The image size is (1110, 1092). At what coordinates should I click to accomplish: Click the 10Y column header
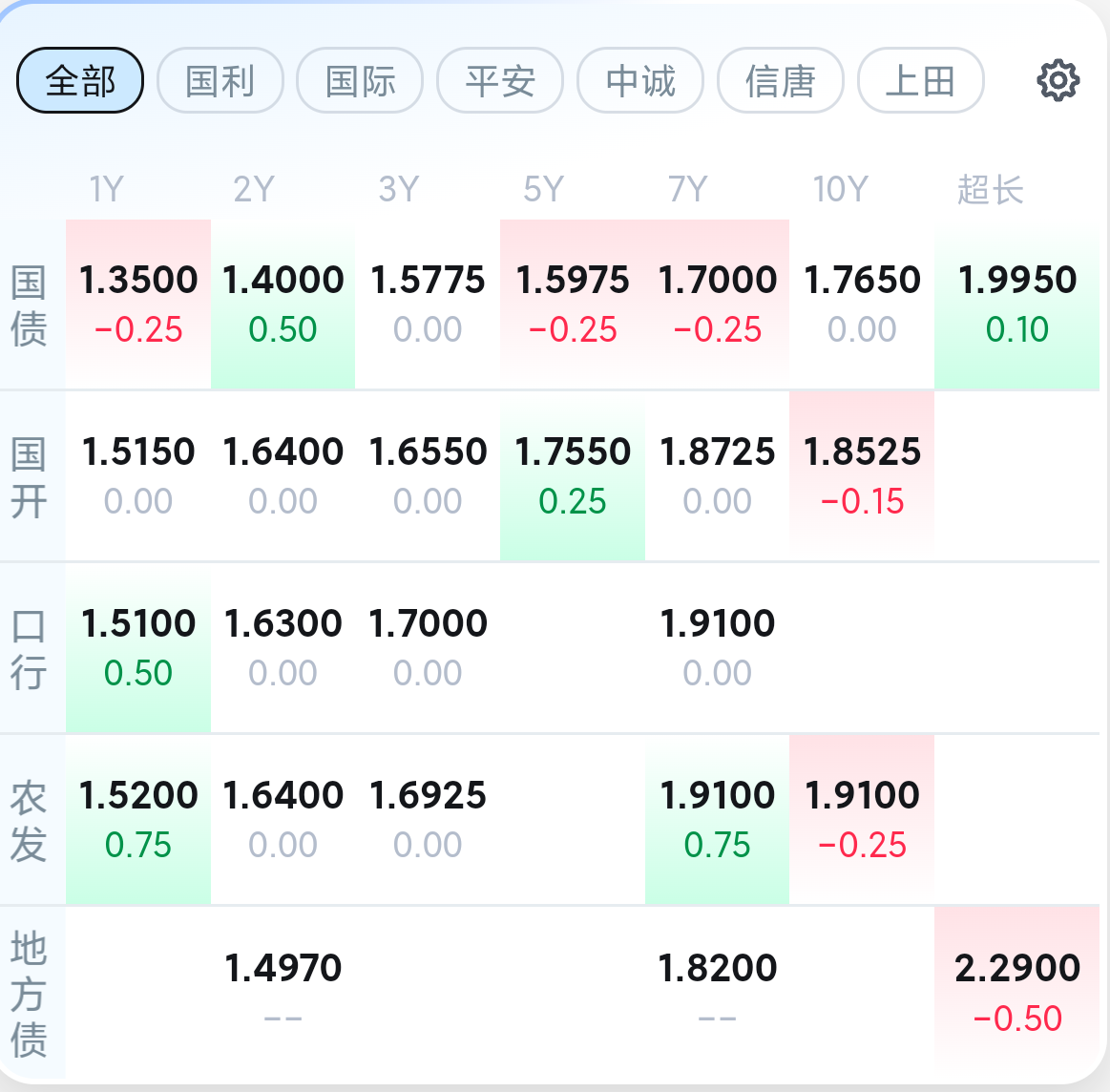840,189
